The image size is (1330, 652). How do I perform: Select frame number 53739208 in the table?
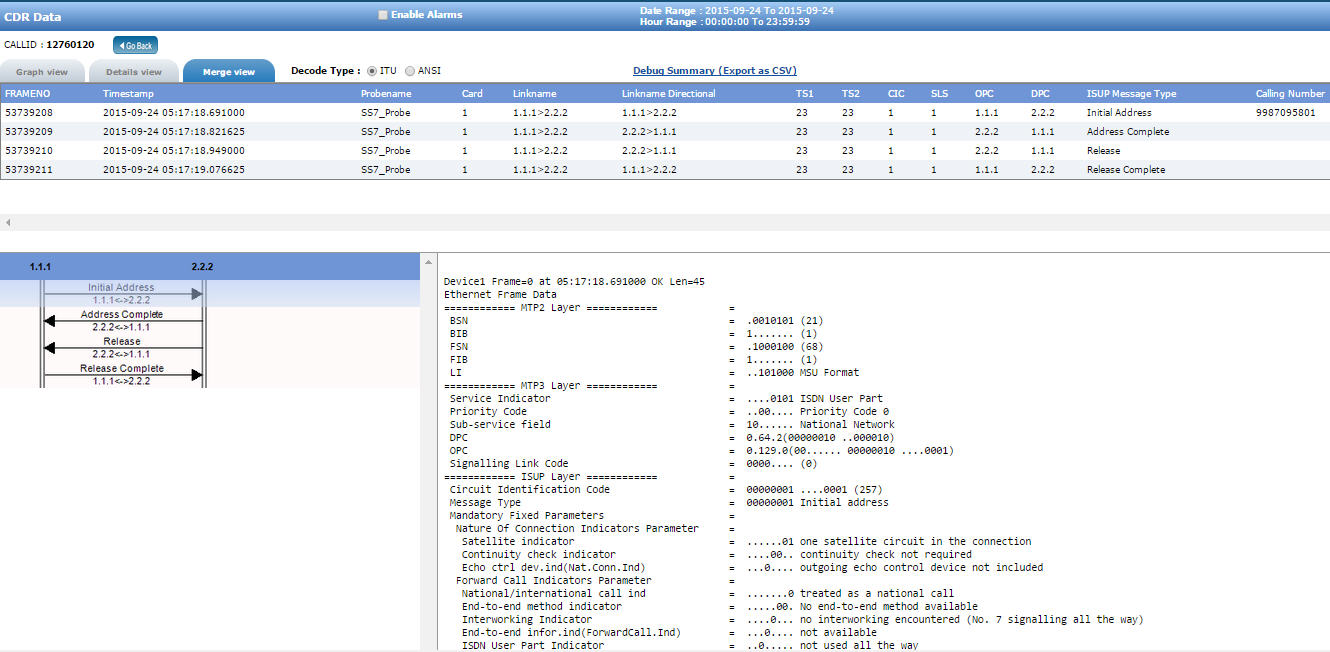tap(29, 113)
